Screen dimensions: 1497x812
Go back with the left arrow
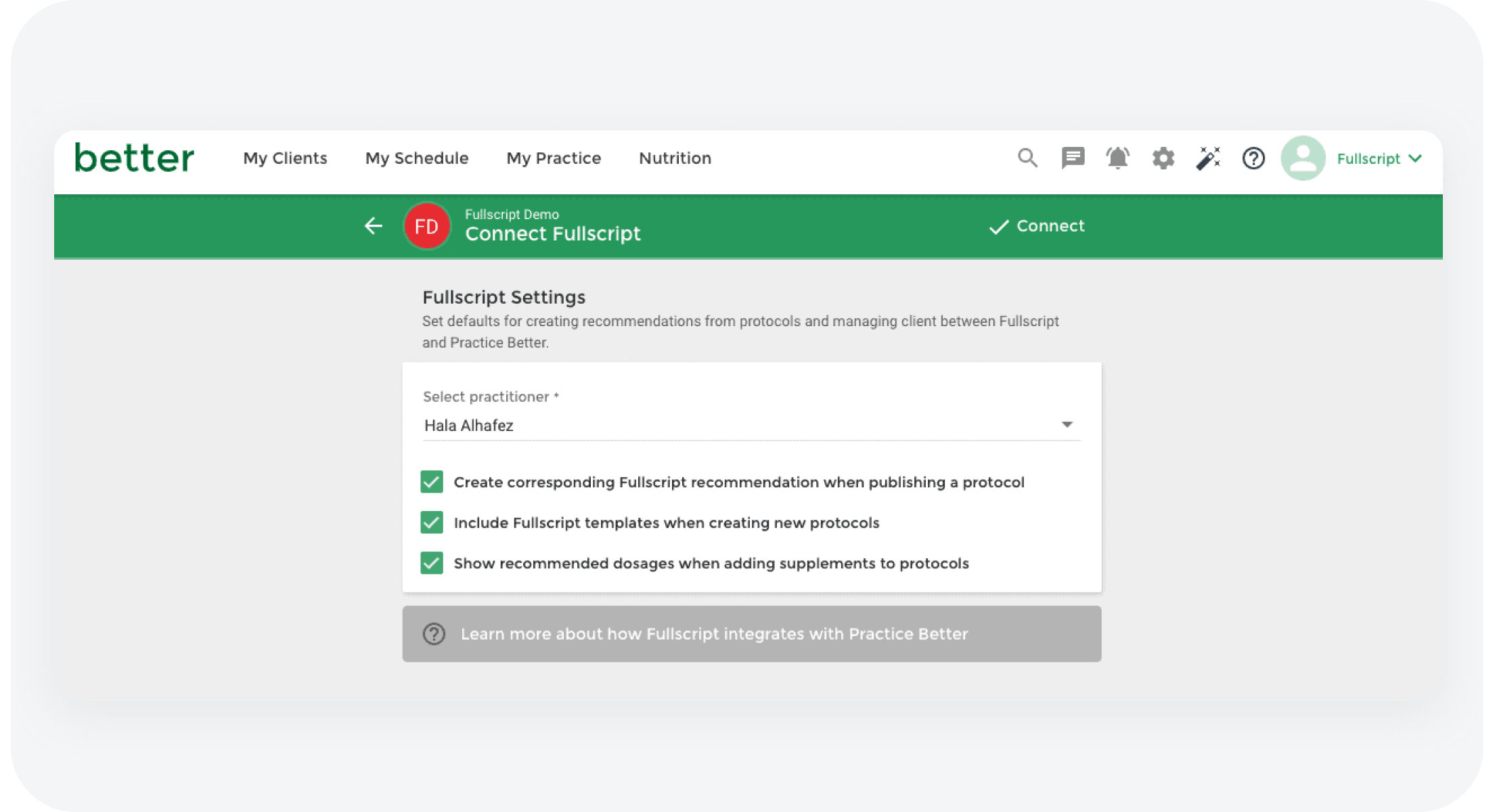pyautogui.click(x=374, y=226)
